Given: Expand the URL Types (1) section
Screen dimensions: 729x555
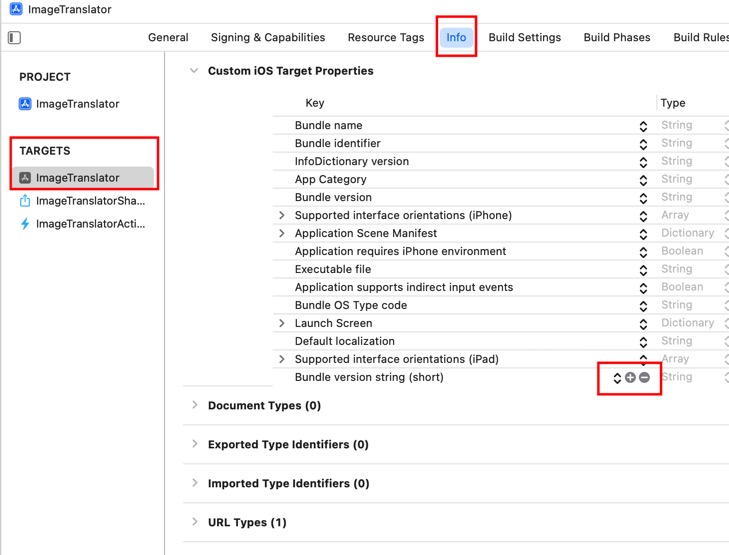Looking at the screenshot, I should tap(194, 522).
